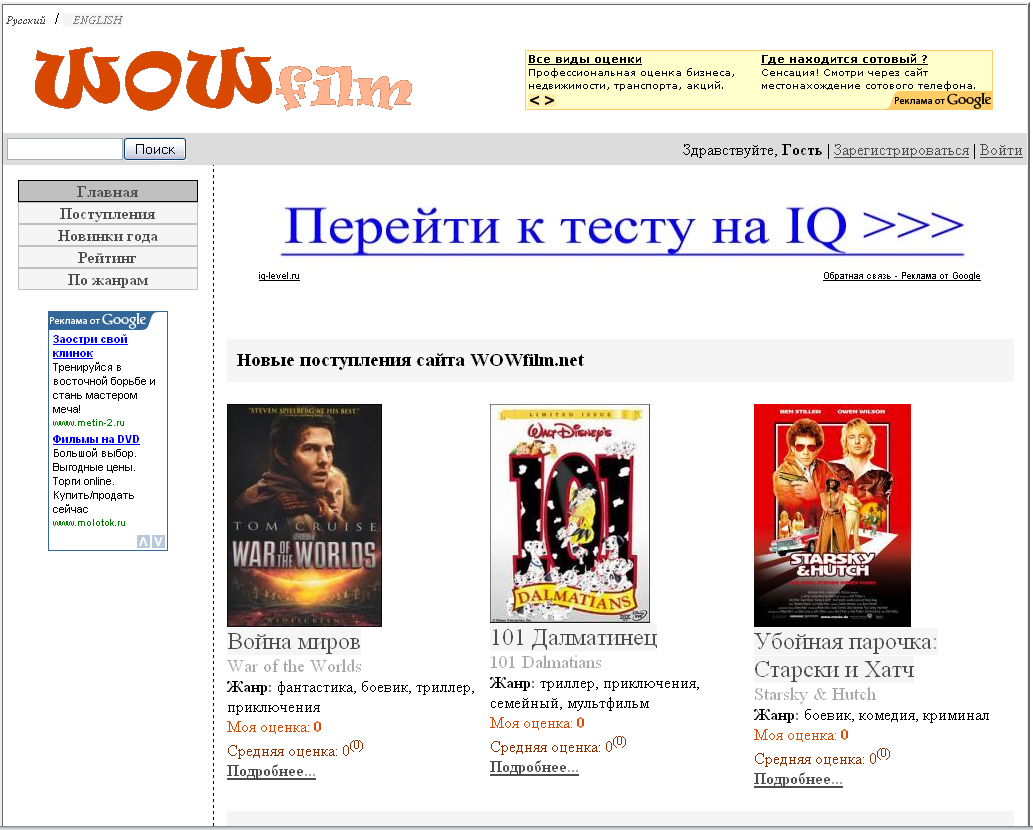Click inside the search input field
The height and width of the screenshot is (830, 1033).
(x=63, y=148)
